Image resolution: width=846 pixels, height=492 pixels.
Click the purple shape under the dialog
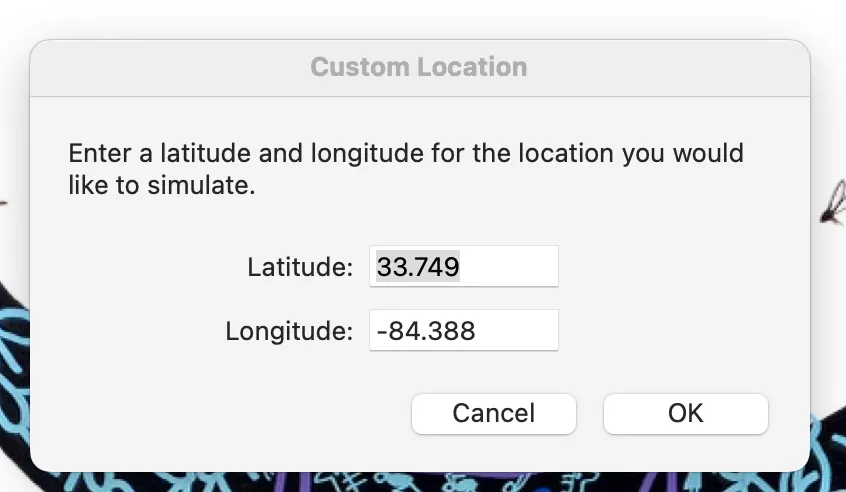pos(305,482)
